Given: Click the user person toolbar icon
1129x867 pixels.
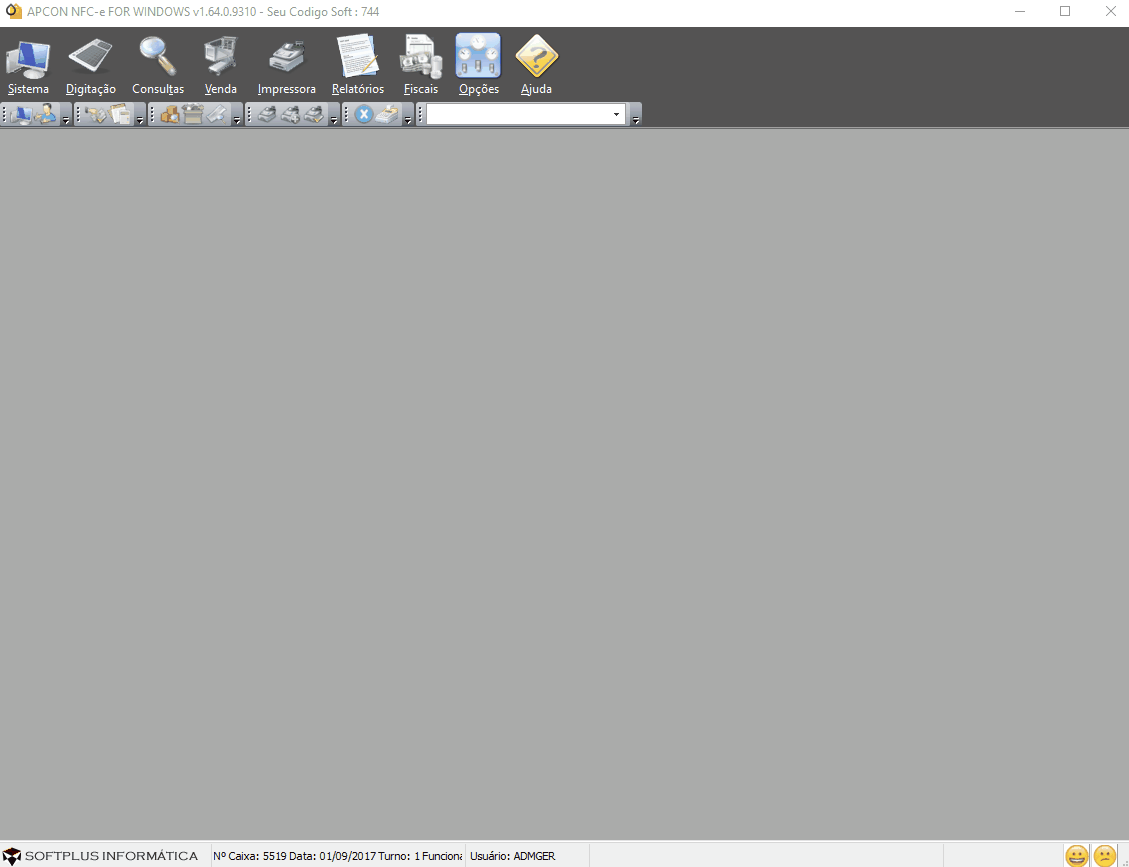Looking at the screenshot, I should [46, 114].
